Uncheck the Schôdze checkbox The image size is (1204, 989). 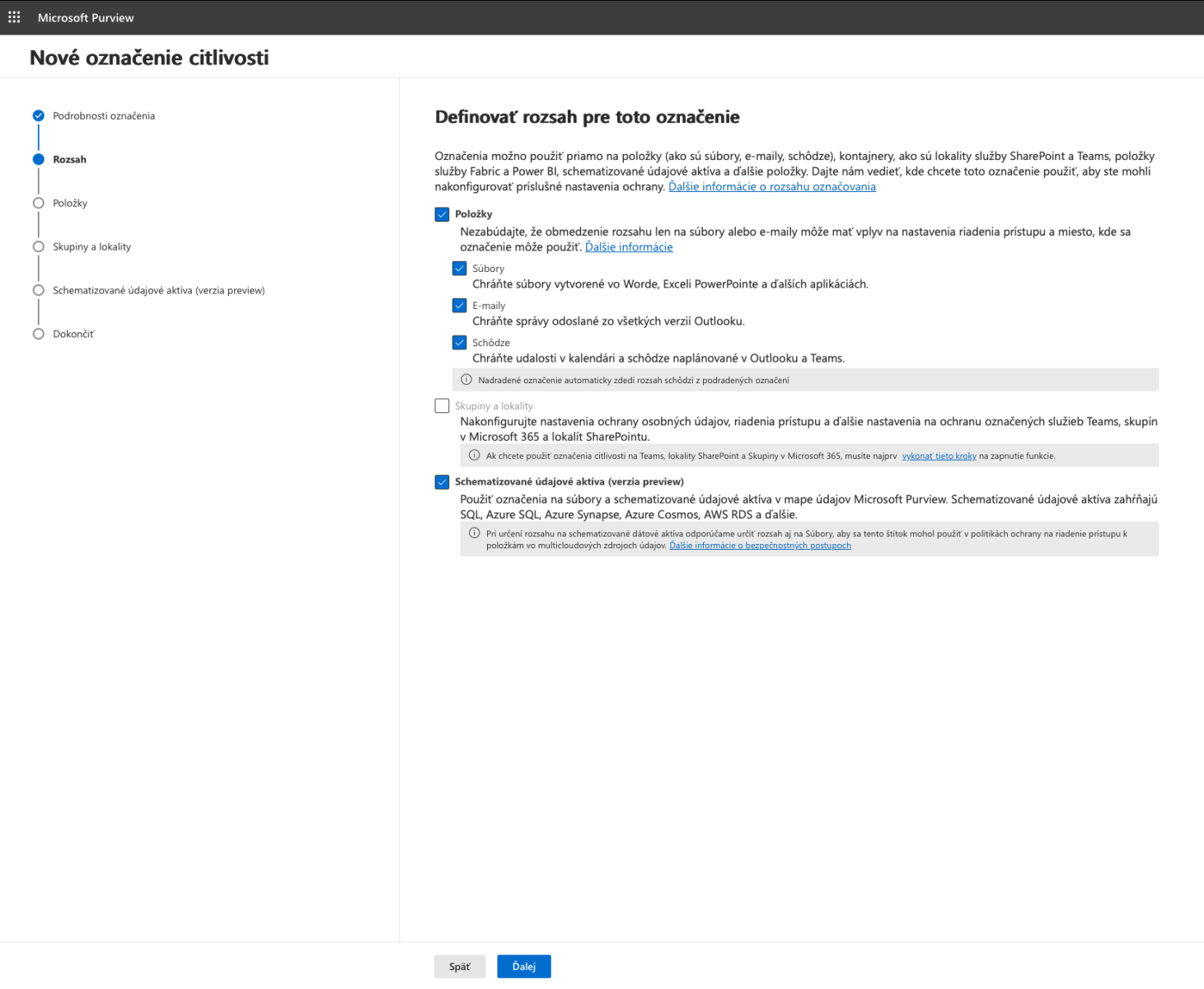tap(460, 343)
